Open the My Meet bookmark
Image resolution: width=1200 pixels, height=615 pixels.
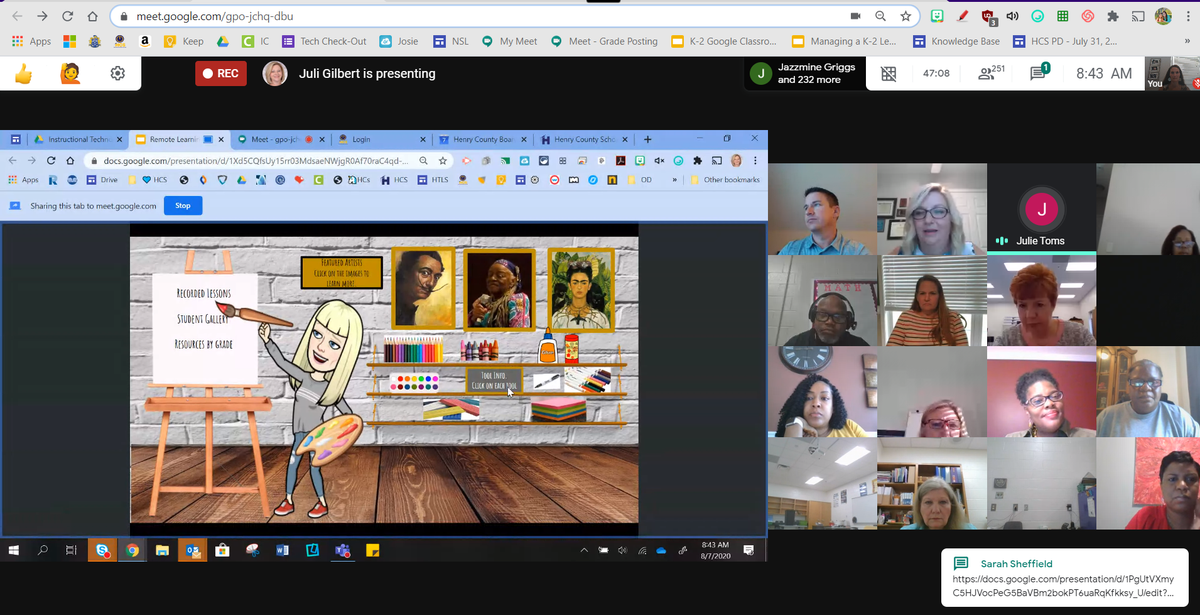tap(509, 41)
